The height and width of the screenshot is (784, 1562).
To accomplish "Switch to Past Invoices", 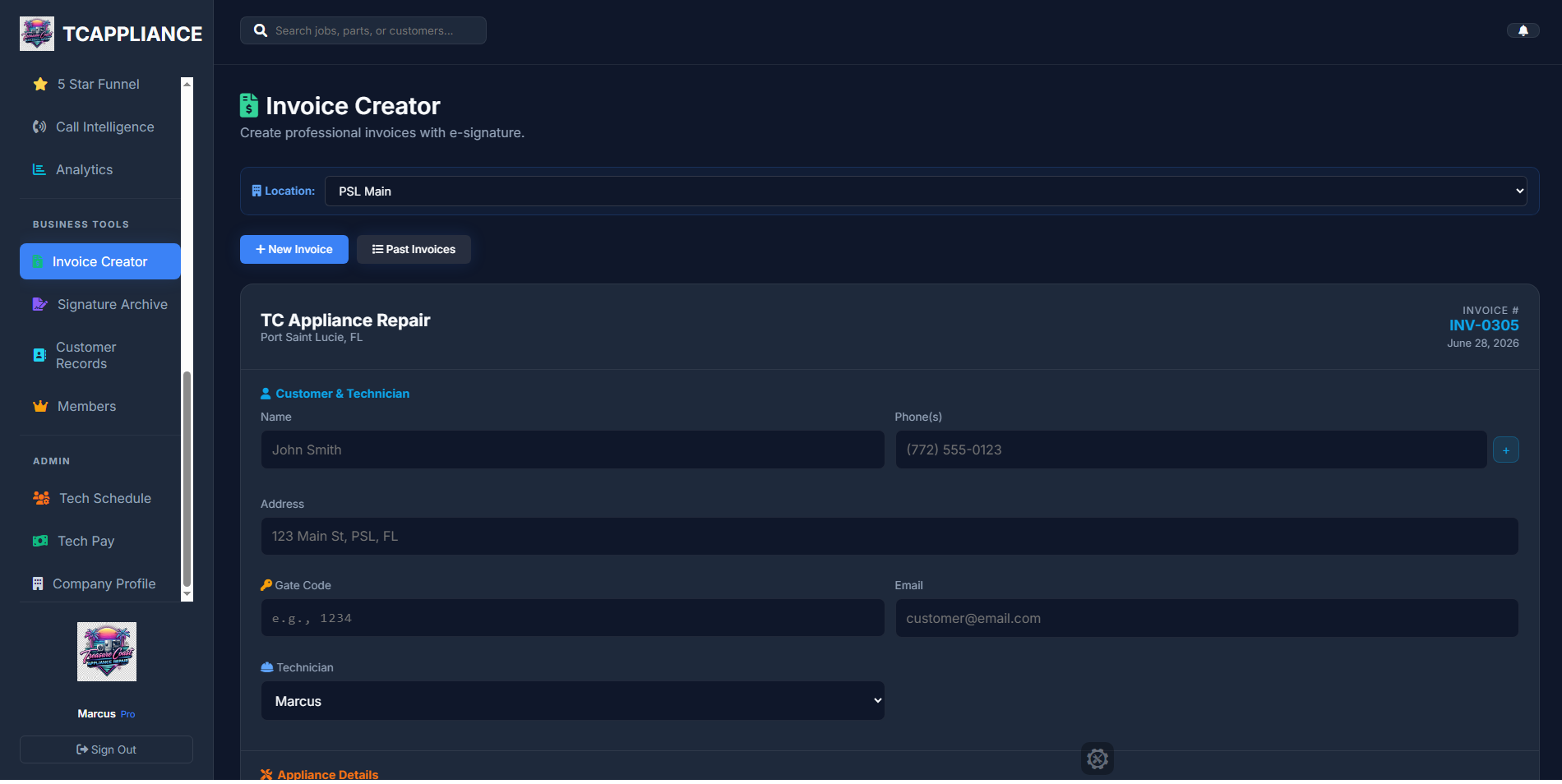I will click(414, 249).
